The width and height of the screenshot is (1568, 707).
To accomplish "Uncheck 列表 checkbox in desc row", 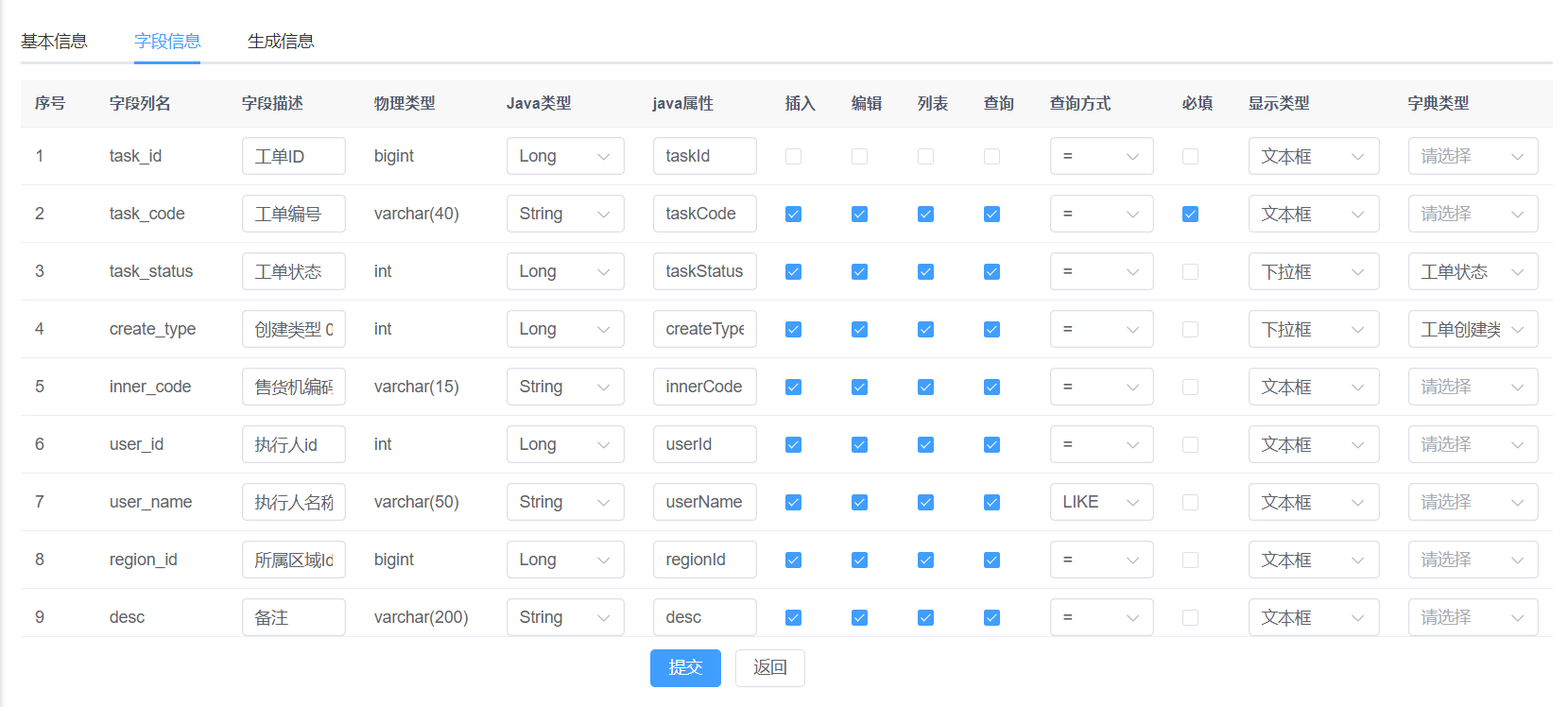I will (925, 618).
